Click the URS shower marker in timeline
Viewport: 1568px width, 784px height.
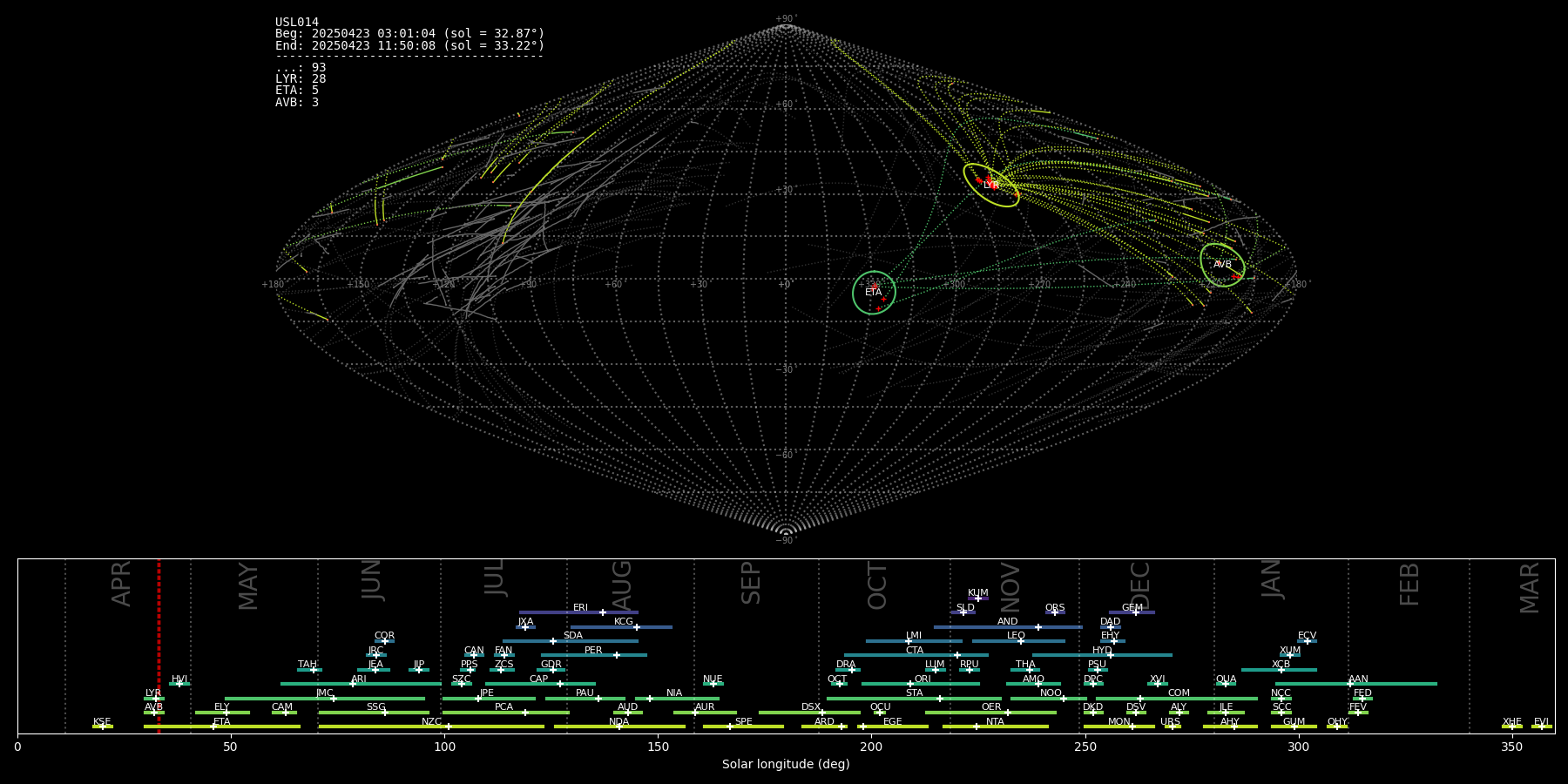coord(1173,727)
